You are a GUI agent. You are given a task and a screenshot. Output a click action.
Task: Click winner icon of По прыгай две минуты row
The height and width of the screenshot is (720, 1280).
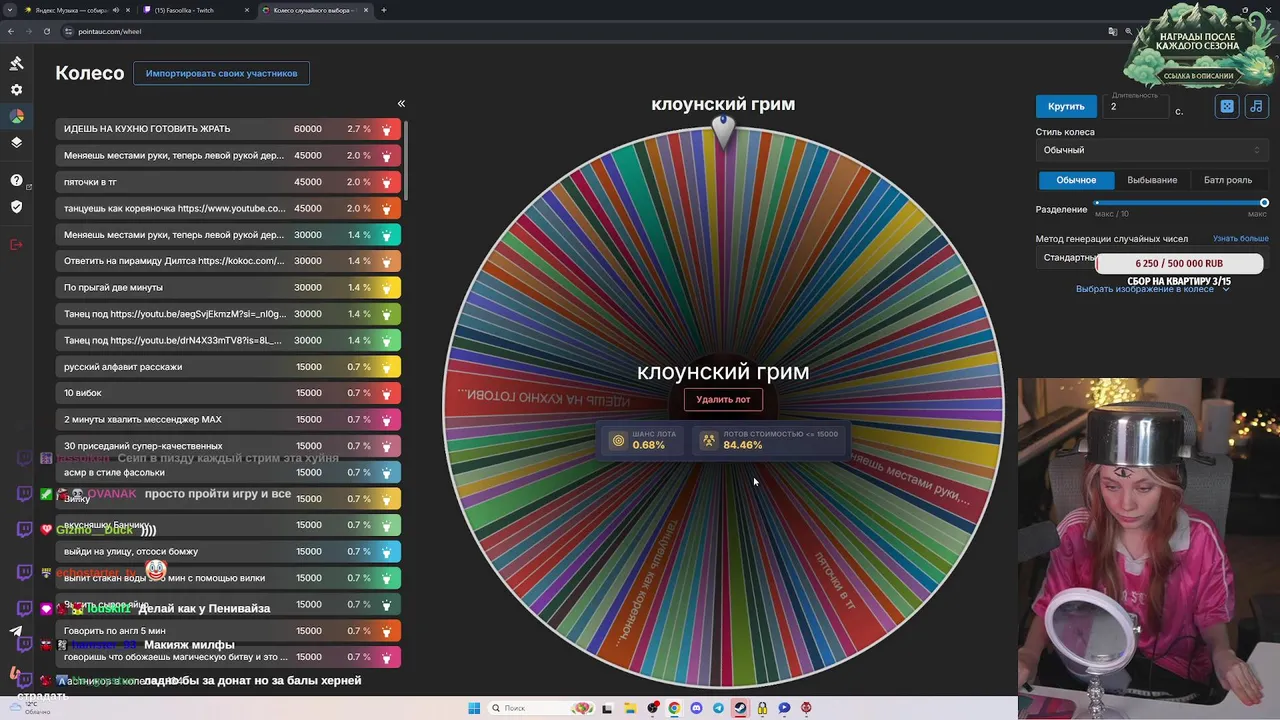tap(386, 287)
